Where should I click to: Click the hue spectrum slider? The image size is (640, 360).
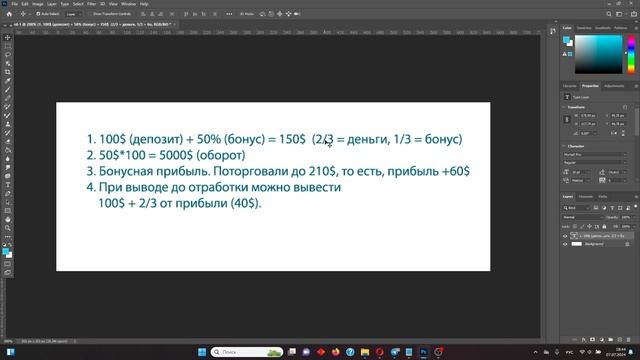click(x=631, y=54)
